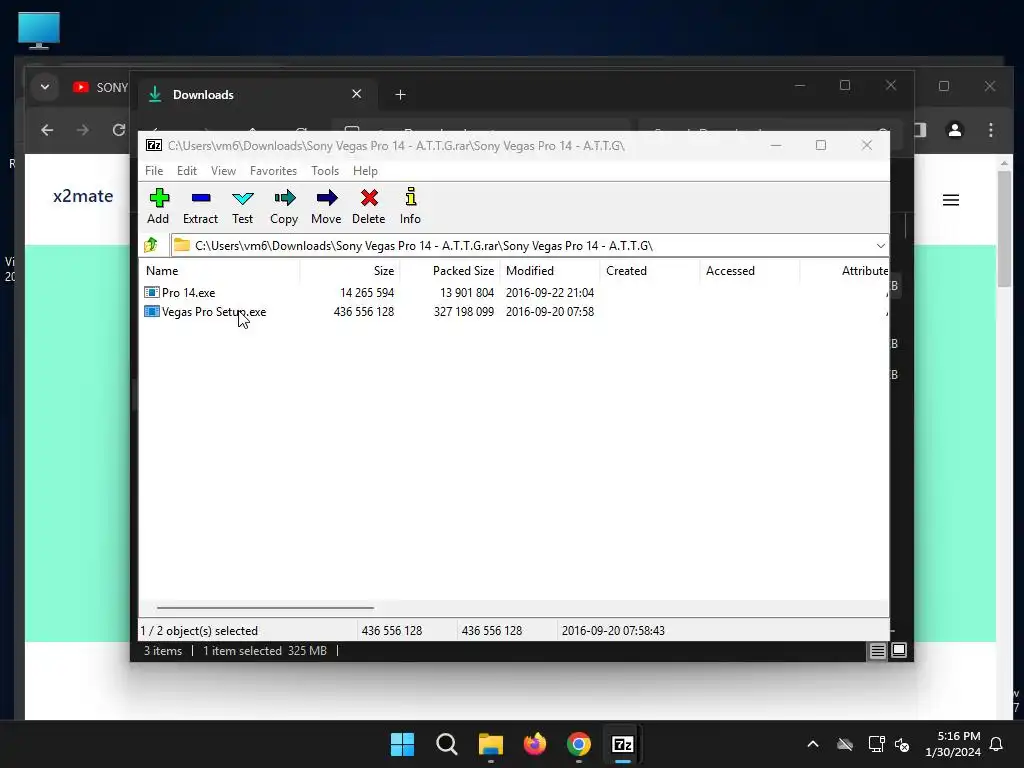Switch to details view icon in Explorer
Image resolution: width=1024 pixels, height=768 pixels.
pos(877,650)
